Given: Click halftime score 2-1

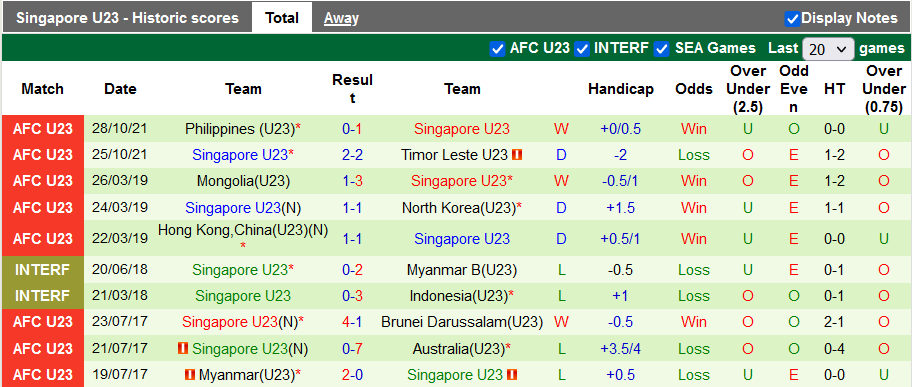Looking at the screenshot, I should point(835,322).
